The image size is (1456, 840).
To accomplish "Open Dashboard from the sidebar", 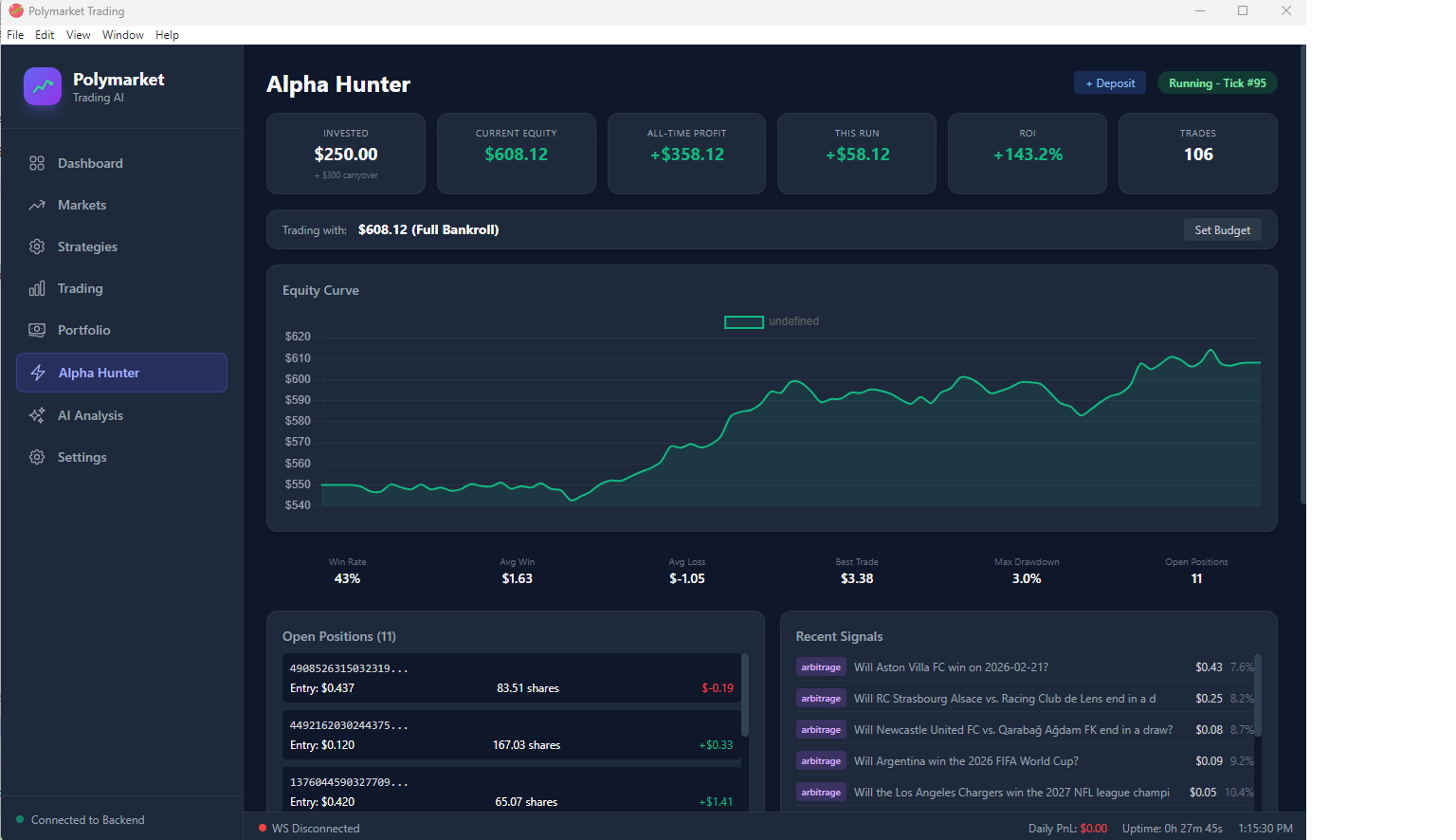I will (89, 163).
